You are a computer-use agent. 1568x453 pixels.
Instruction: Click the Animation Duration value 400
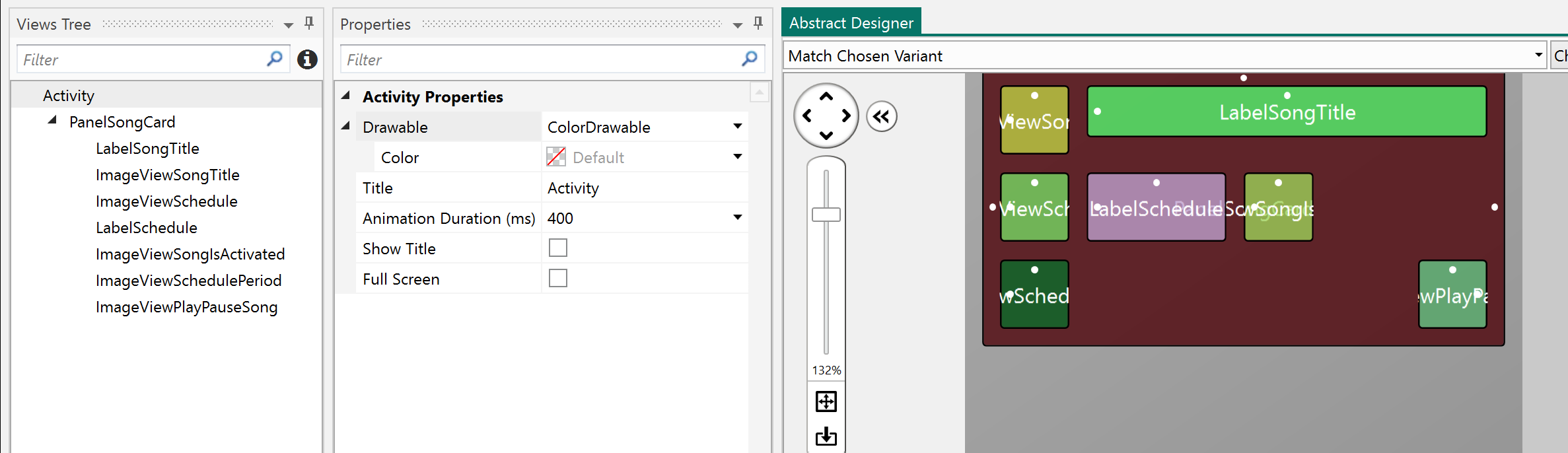click(561, 218)
